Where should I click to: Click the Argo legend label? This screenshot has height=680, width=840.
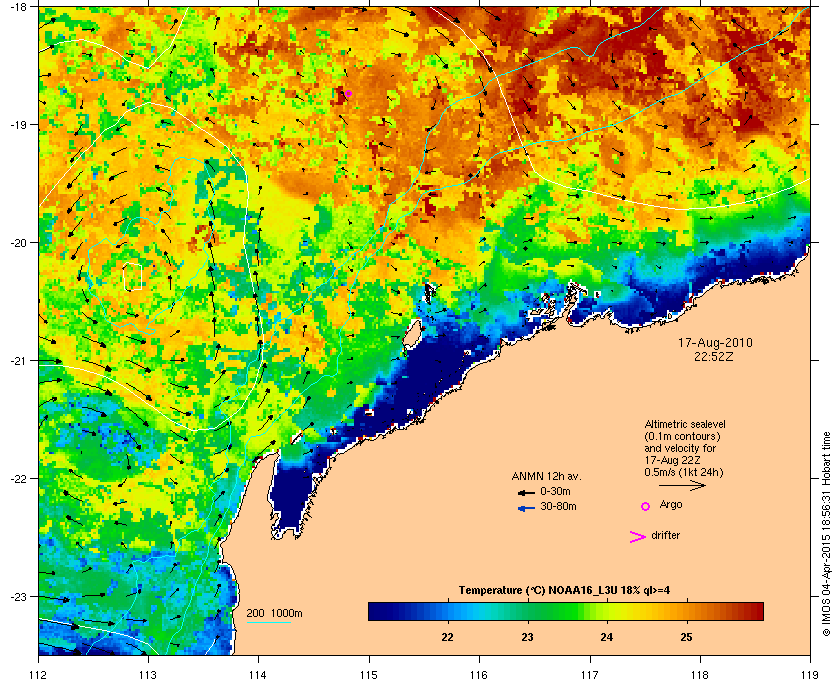pyautogui.click(x=671, y=505)
